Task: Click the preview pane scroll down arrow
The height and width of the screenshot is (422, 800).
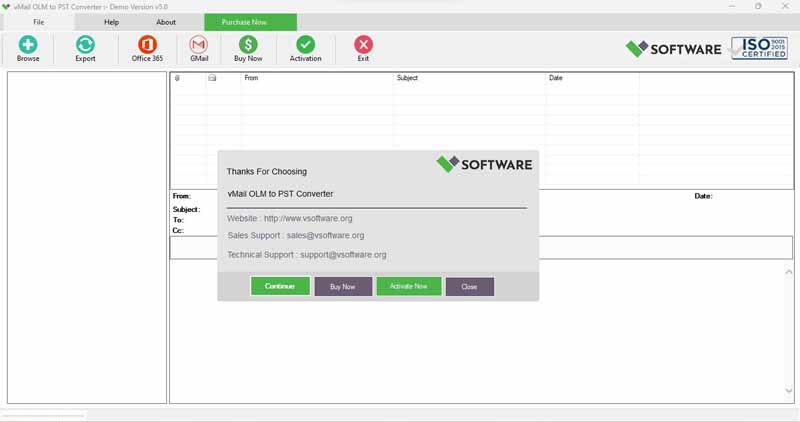Action: 788,391
